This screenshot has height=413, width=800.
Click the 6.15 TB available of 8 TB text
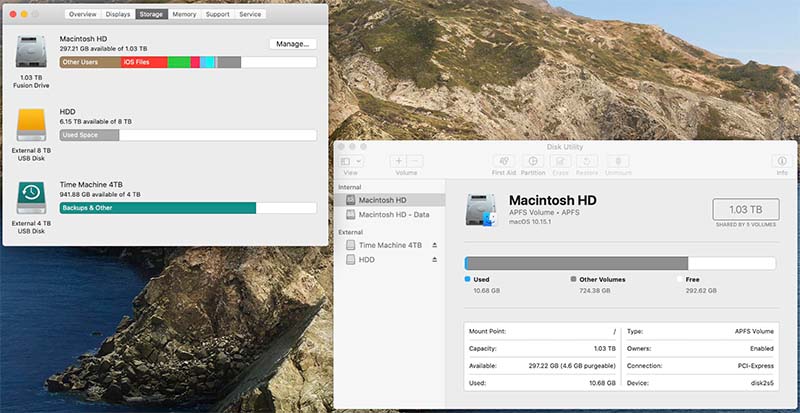click(x=95, y=122)
